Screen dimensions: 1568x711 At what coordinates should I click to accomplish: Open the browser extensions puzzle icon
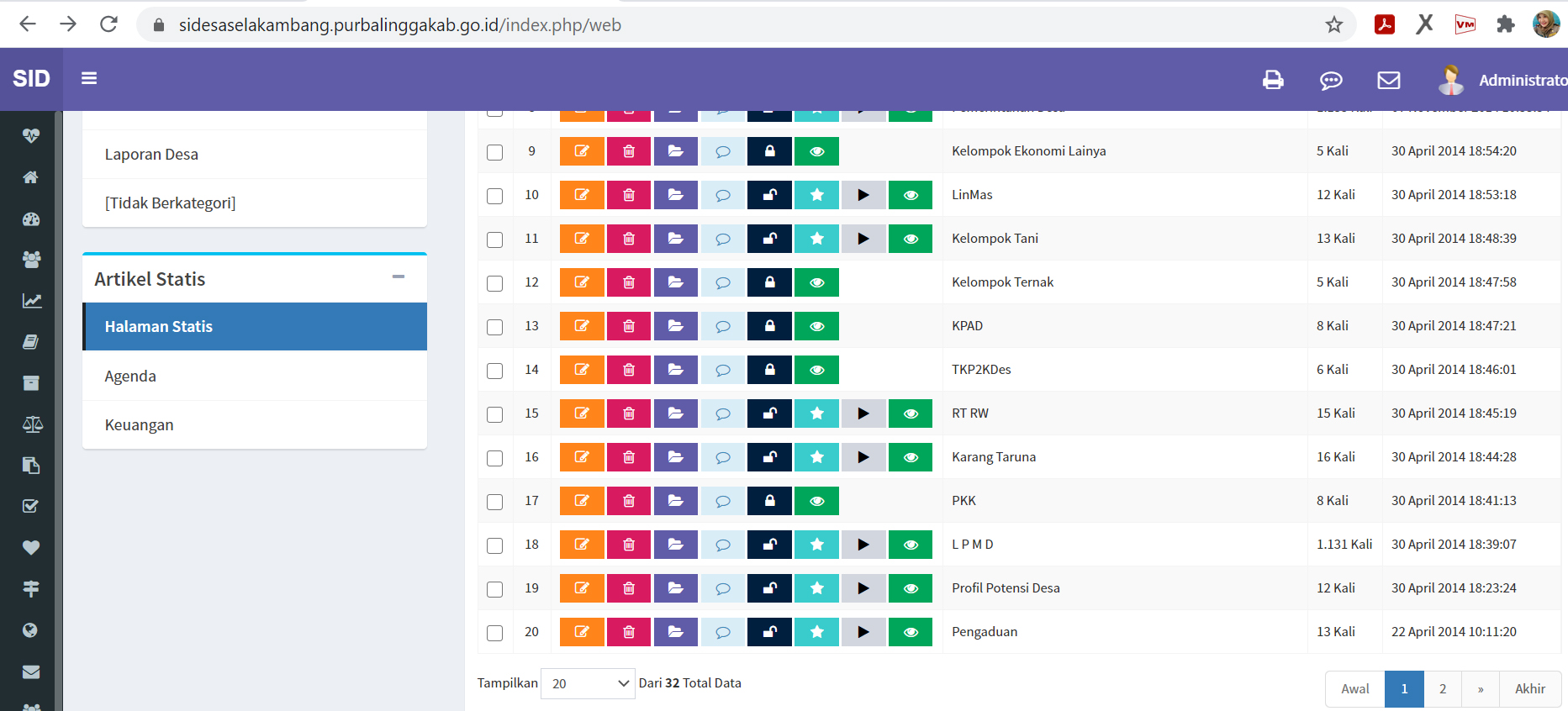coord(1506,24)
